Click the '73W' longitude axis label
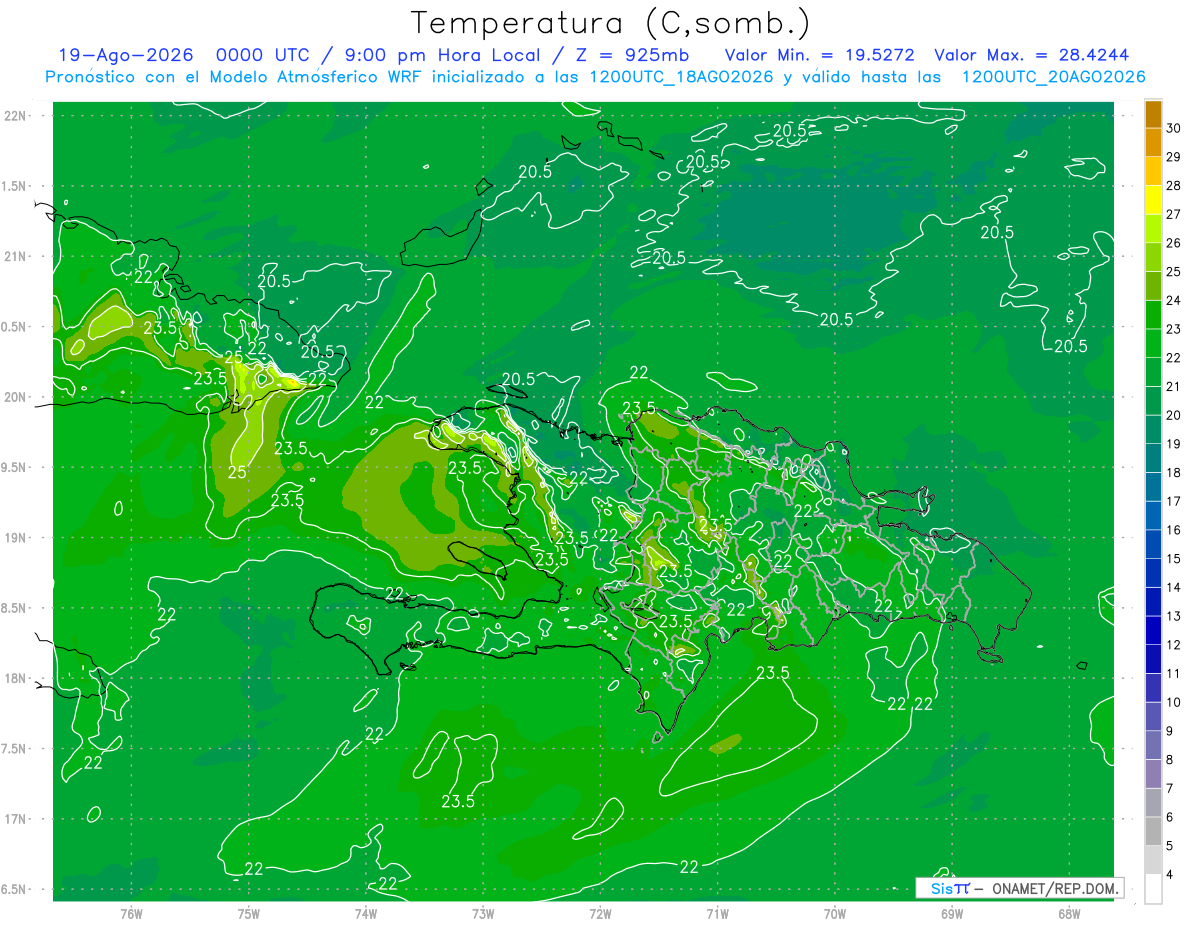The width and height of the screenshot is (1200, 927). coord(483,913)
